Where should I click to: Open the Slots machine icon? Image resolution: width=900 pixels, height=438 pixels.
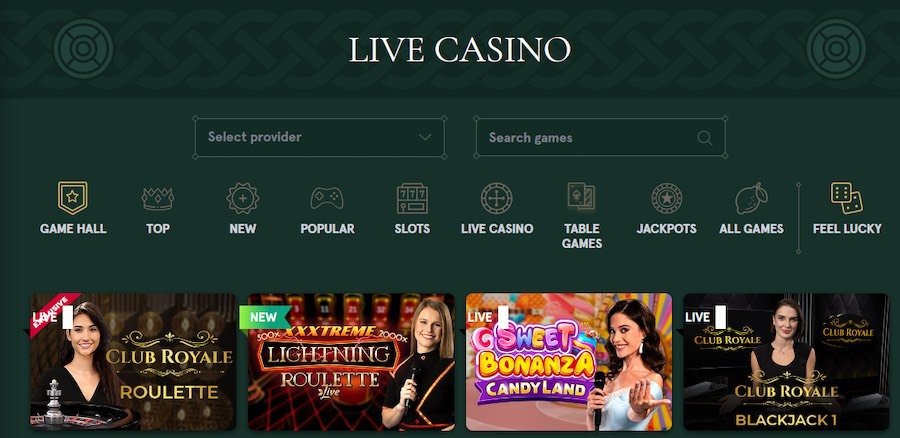point(412,199)
